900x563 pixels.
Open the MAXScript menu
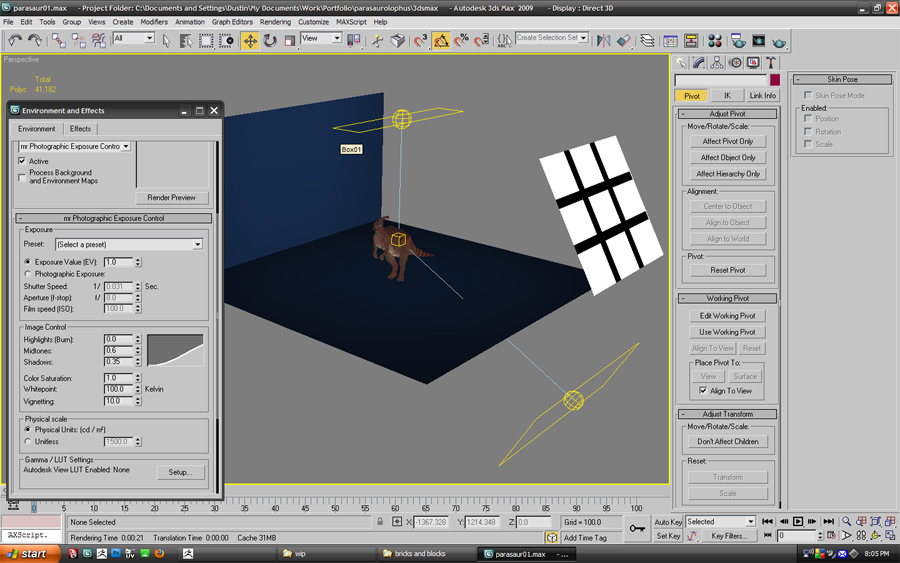[351, 22]
